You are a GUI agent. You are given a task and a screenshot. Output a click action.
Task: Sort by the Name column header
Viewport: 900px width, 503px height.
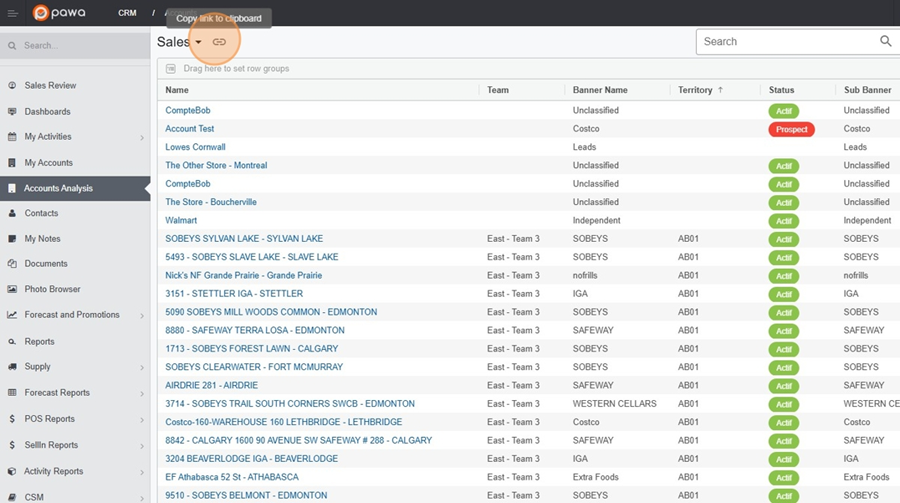tap(177, 90)
